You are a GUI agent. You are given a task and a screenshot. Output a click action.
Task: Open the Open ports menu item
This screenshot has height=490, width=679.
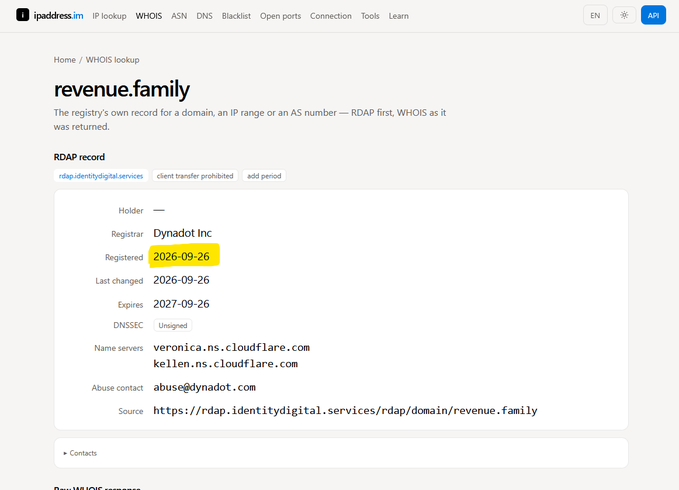point(280,16)
